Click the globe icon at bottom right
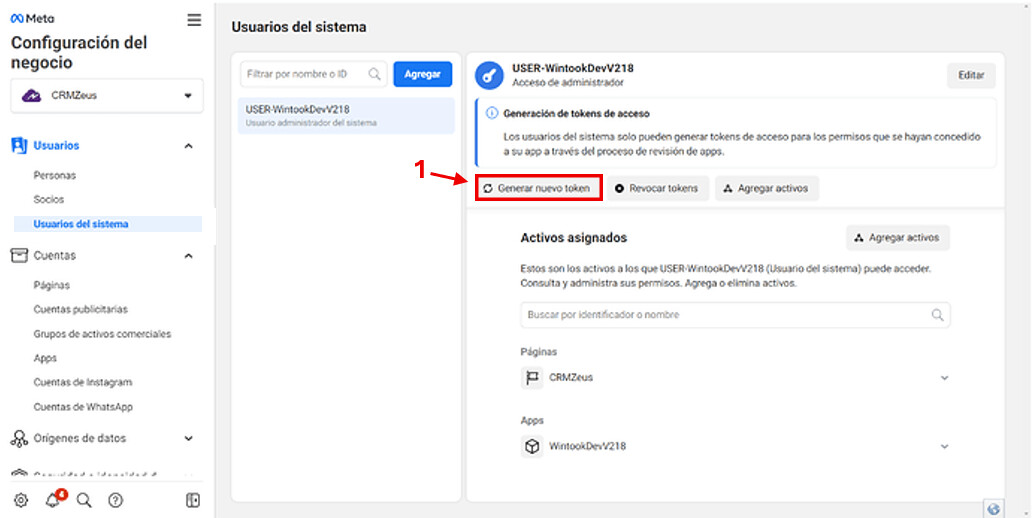Screen dimensions: 1034x518 point(993,508)
